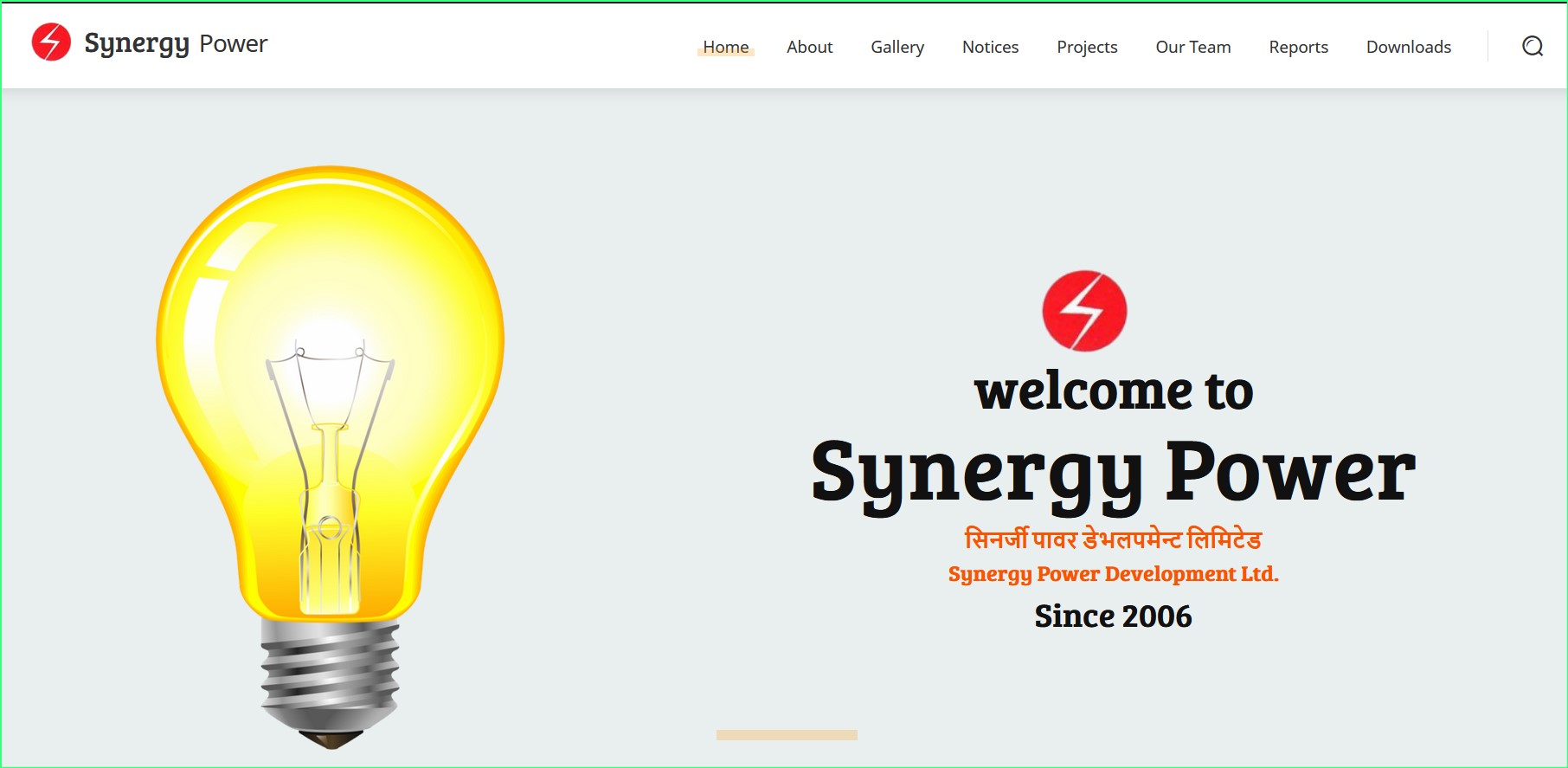The height and width of the screenshot is (768, 1568).
Task: Open the Projects menu item
Action: pos(1087,47)
